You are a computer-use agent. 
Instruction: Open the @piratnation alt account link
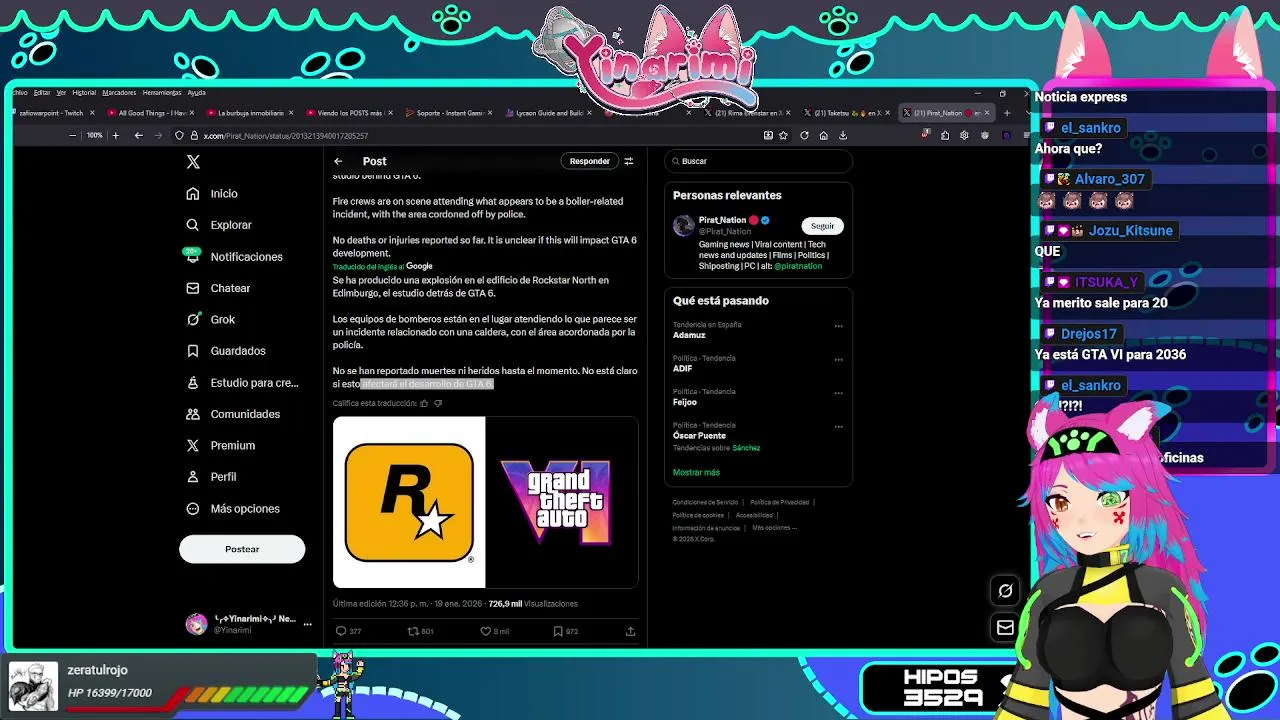tap(798, 267)
